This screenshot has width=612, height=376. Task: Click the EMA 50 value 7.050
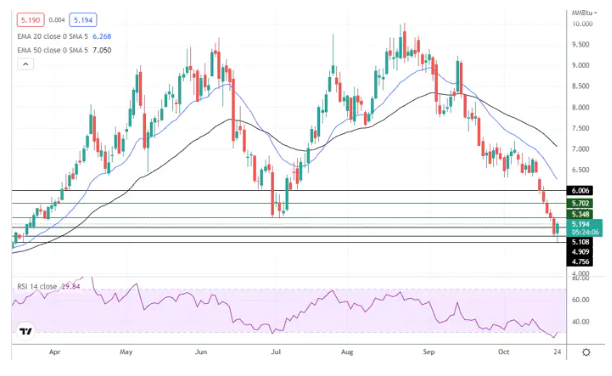click(102, 50)
